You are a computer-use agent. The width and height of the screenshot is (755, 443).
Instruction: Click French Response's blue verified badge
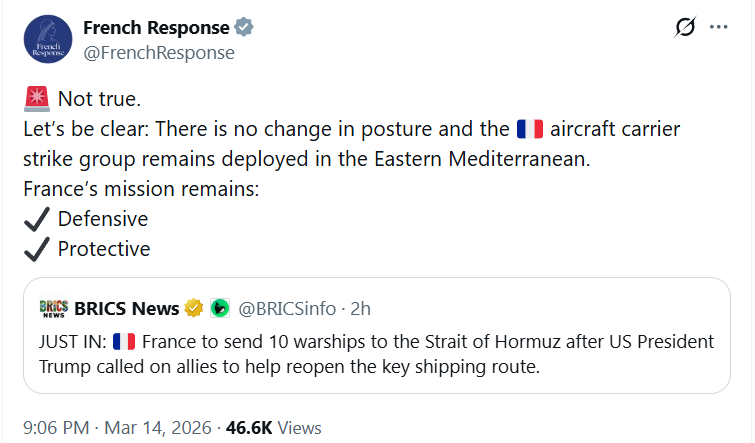pyautogui.click(x=244, y=28)
